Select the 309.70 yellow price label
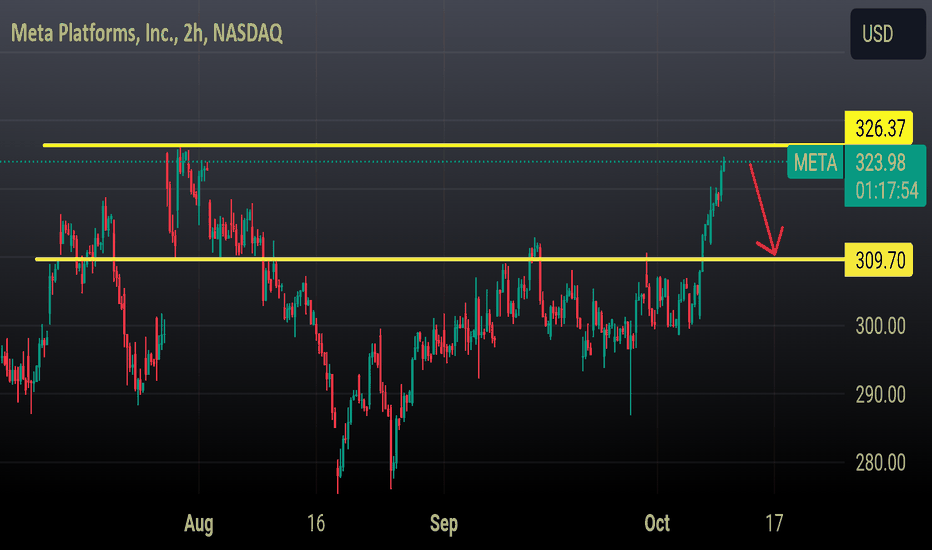The image size is (932, 550). click(x=879, y=260)
